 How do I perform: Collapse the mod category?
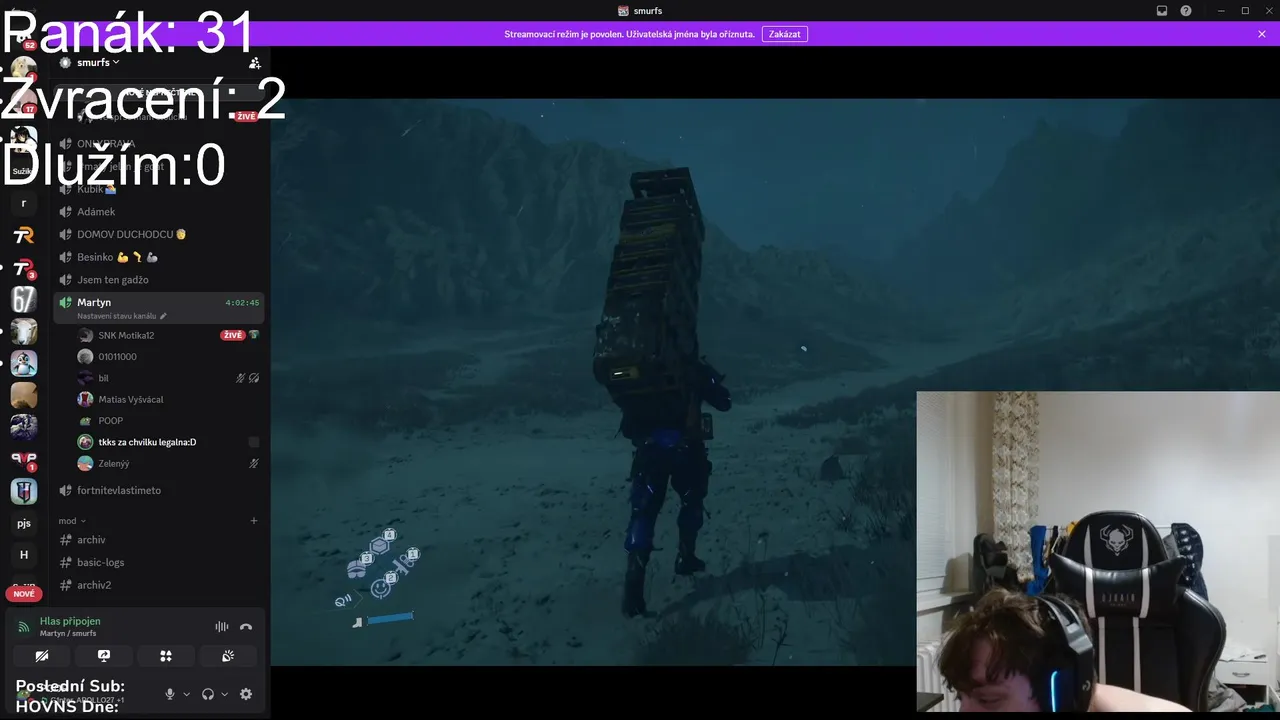click(72, 521)
